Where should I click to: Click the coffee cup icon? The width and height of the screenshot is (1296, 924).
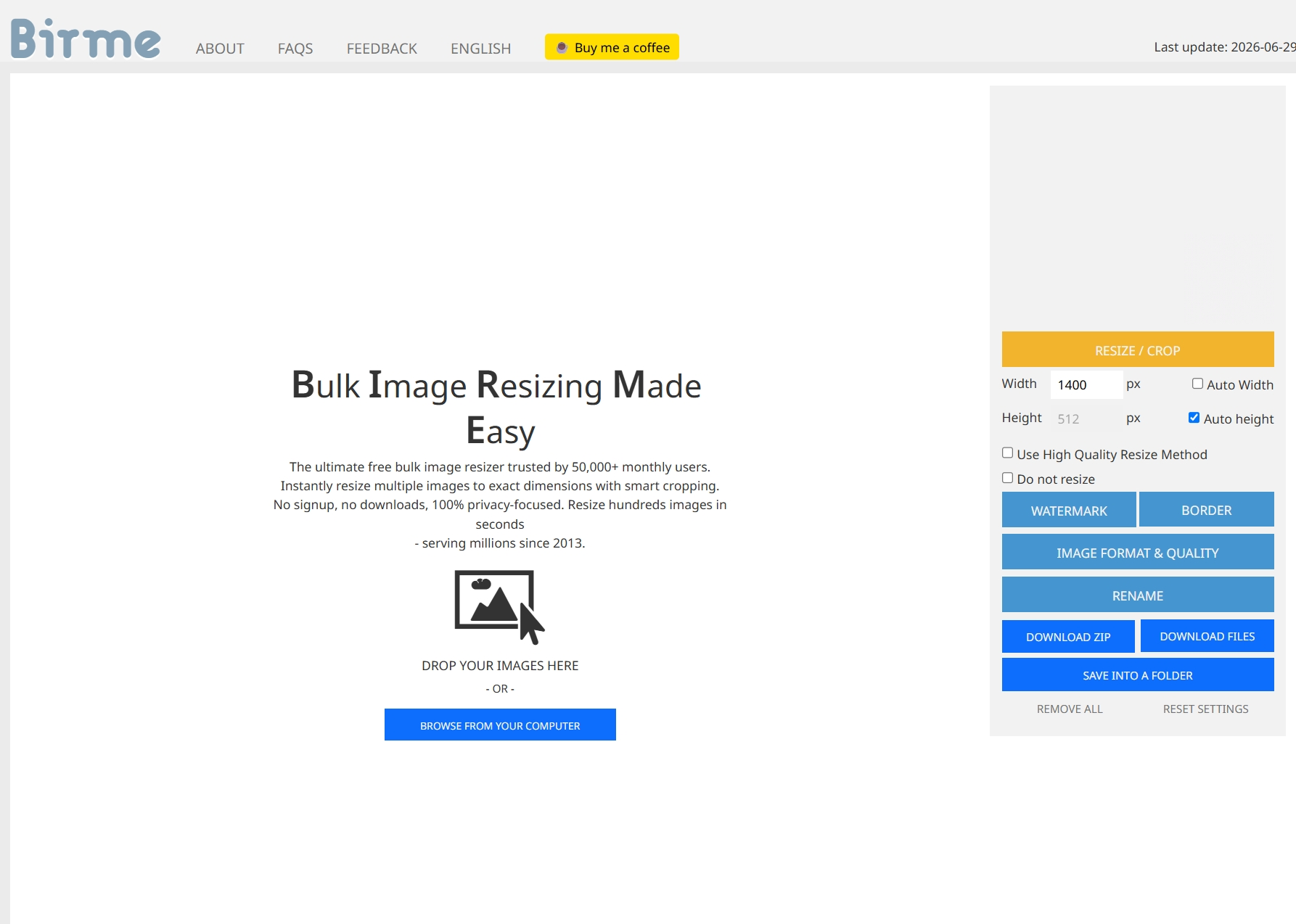pyautogui.click(x=562, y=48)
